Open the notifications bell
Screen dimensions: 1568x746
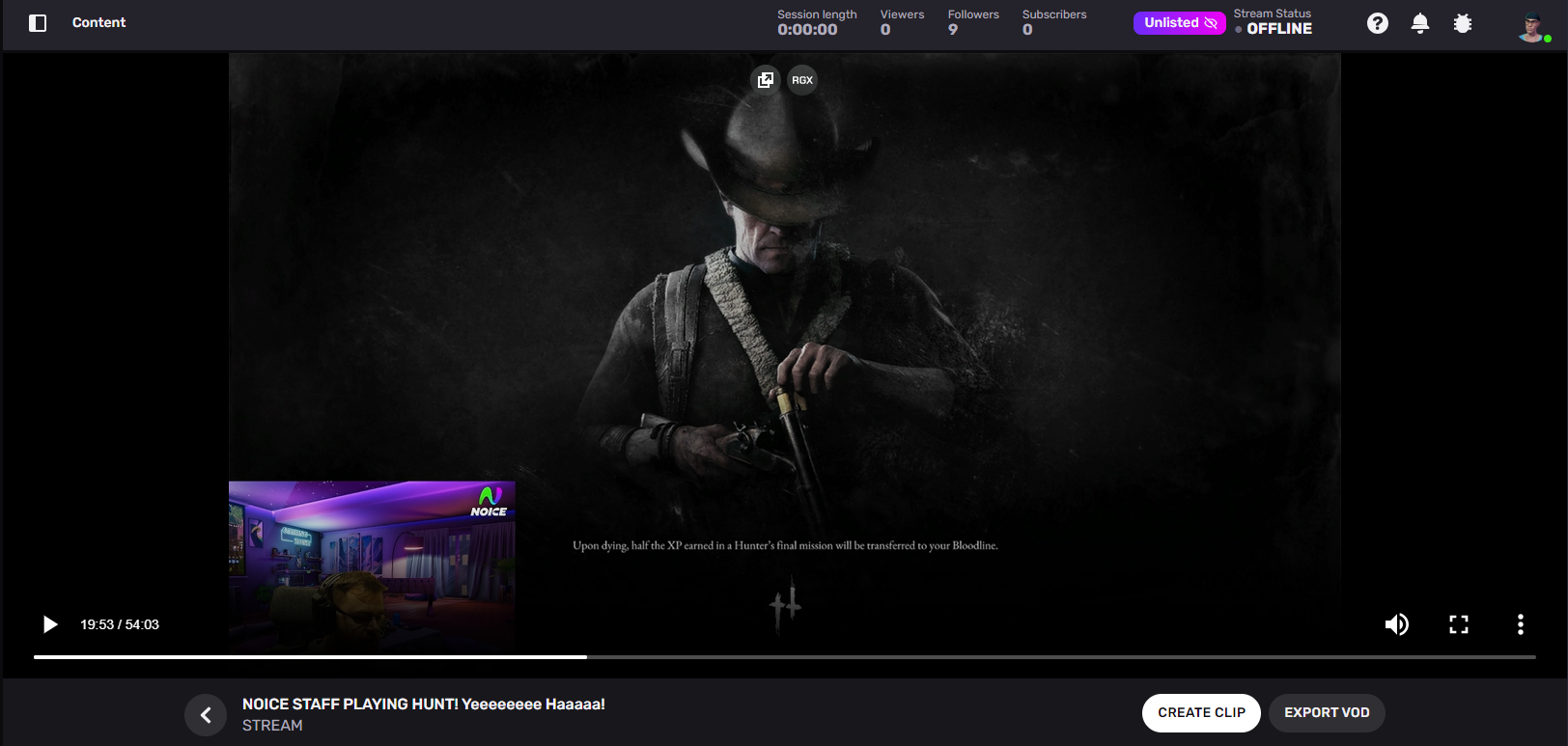(1420, 23)
